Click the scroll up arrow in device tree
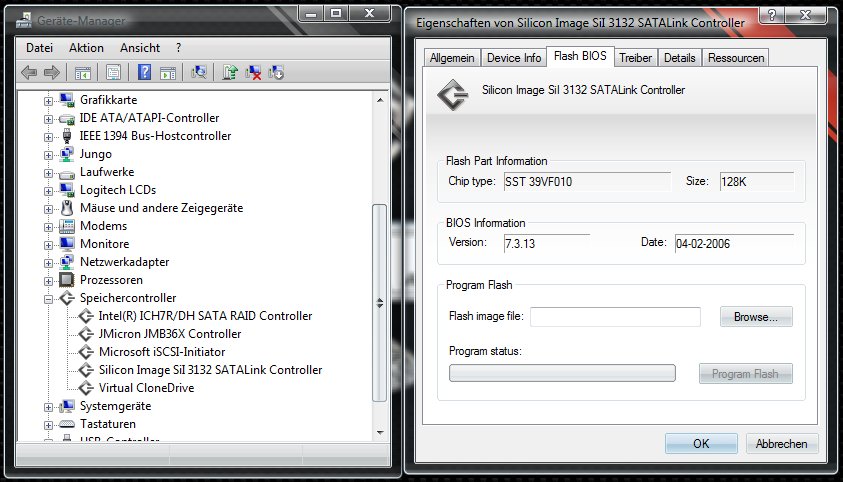Screen dimensions: 843x482 pos(380,100)
